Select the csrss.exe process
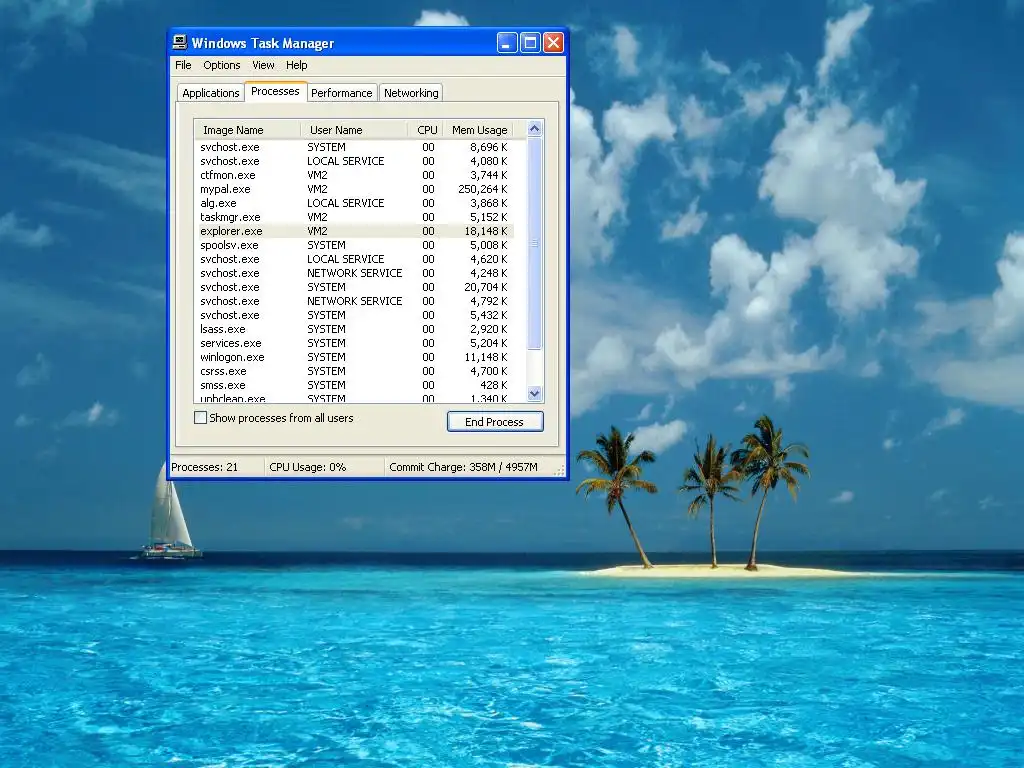Screen dimensions: 1024x768 point(355,372)
